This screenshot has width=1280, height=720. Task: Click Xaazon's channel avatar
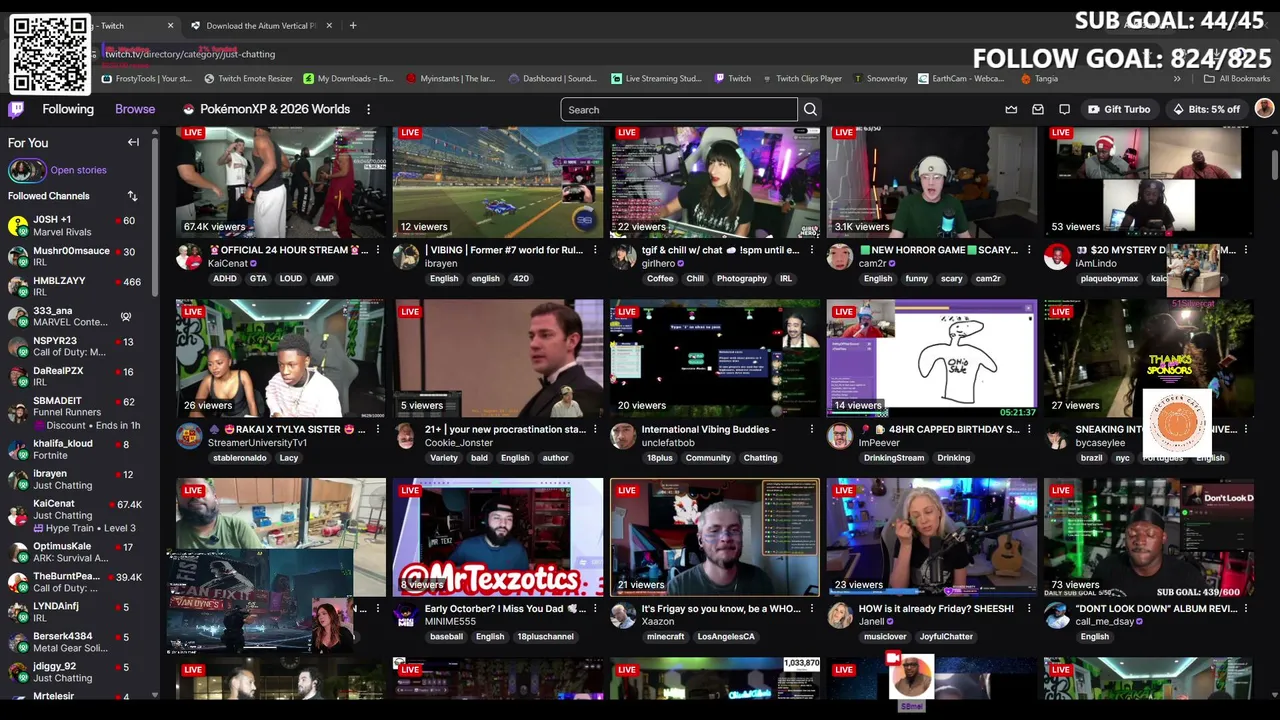point(623,615)
